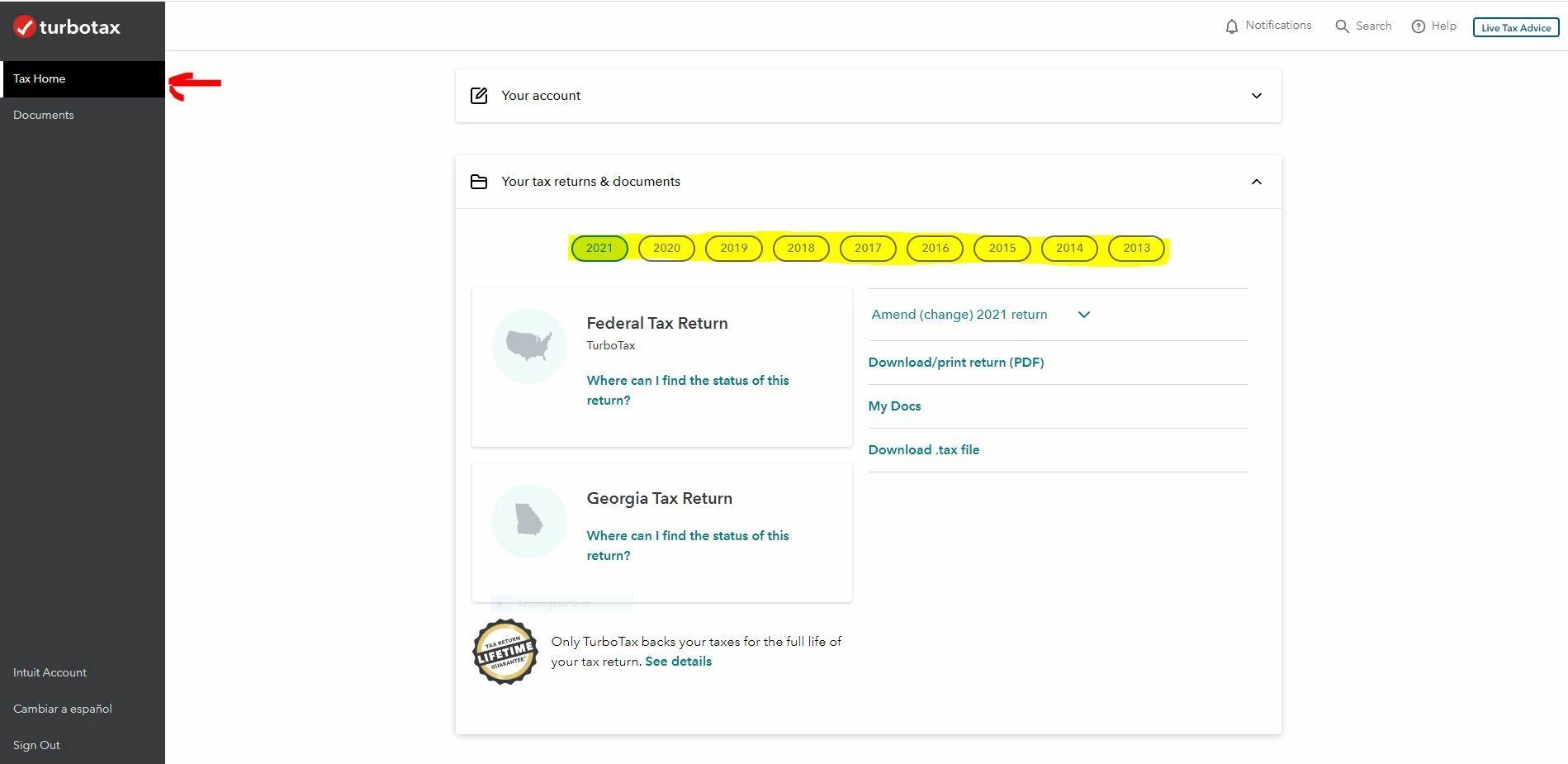Click the See details guarantee link
Image resolution: width=1568 pixels, height=764 pixels.
click(x=679, y=662)
